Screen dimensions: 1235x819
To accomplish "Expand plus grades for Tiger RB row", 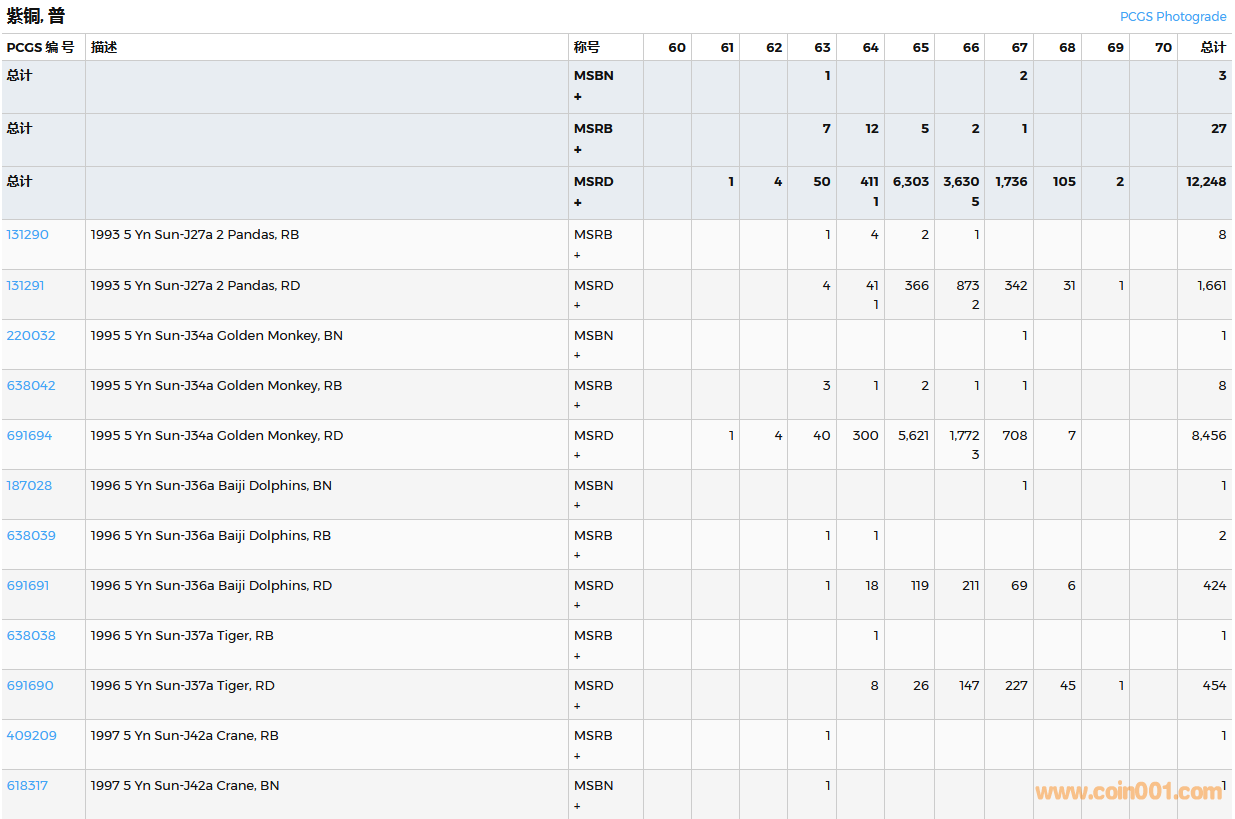I will [x=577, y=656].
